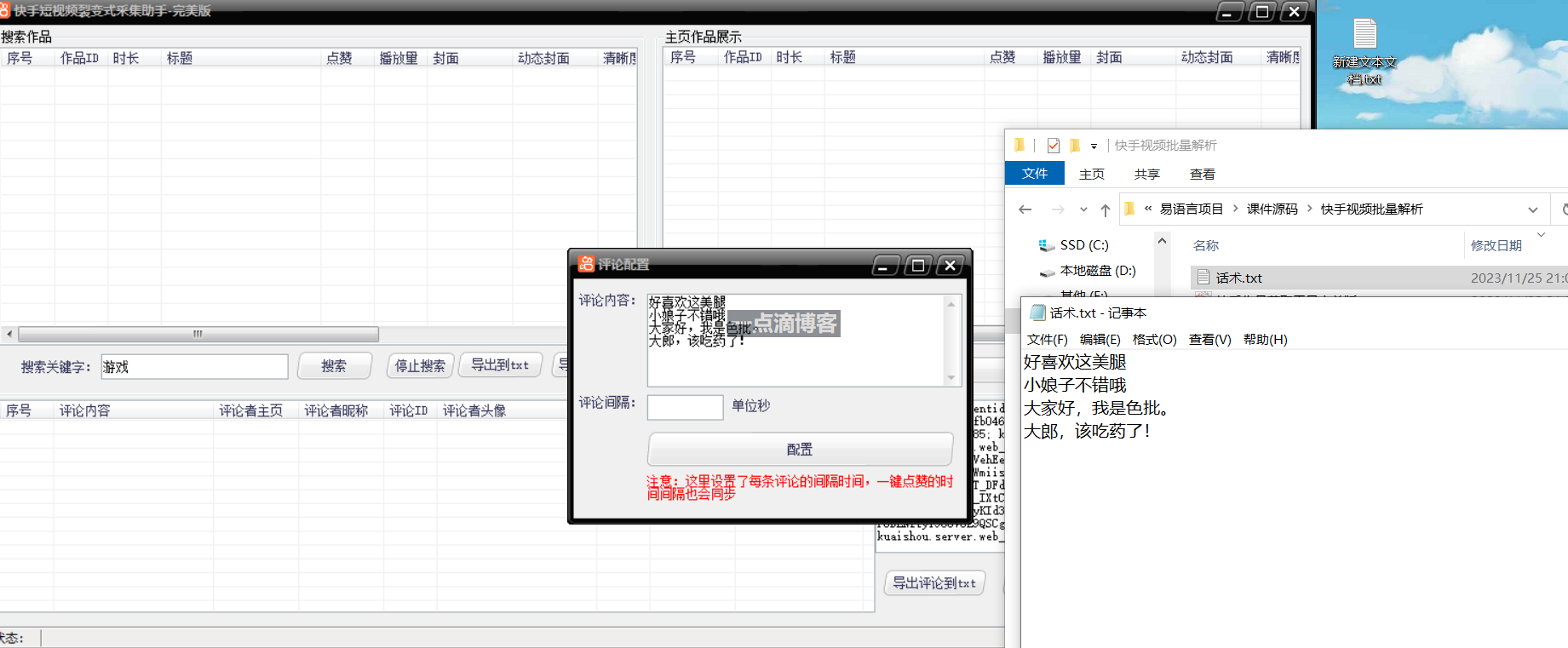The height and width of the screenshot is (648, 1568).
Task: Click the 本地磁盘 (D:) drive icon
Action: (x=1047, y=272)
